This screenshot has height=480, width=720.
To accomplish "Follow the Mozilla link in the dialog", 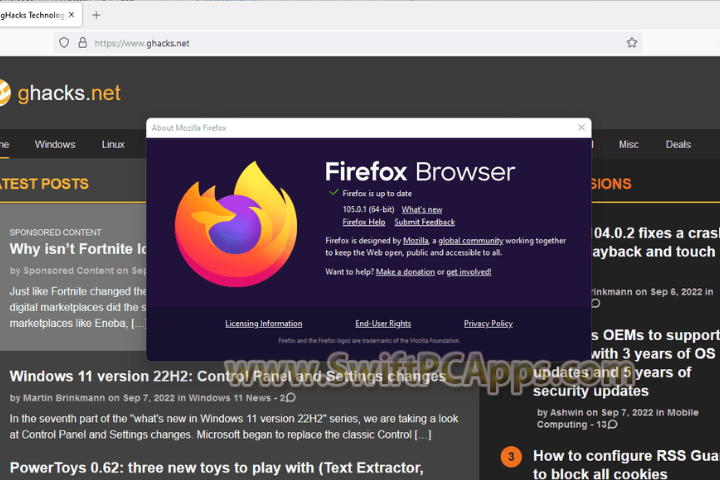I will click(416, 241).
